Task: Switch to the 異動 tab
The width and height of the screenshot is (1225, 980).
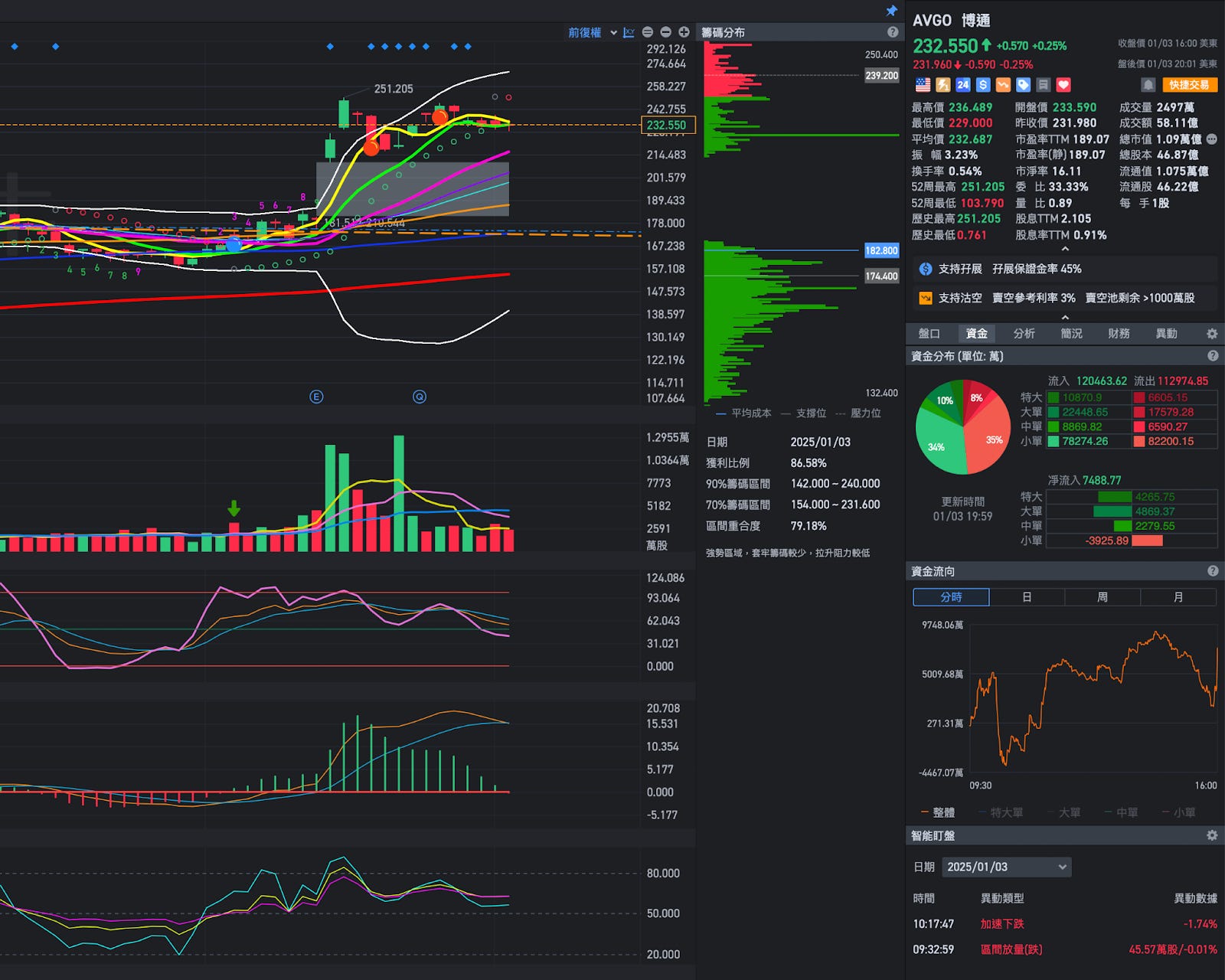Action: click(x=1166, y=334)
